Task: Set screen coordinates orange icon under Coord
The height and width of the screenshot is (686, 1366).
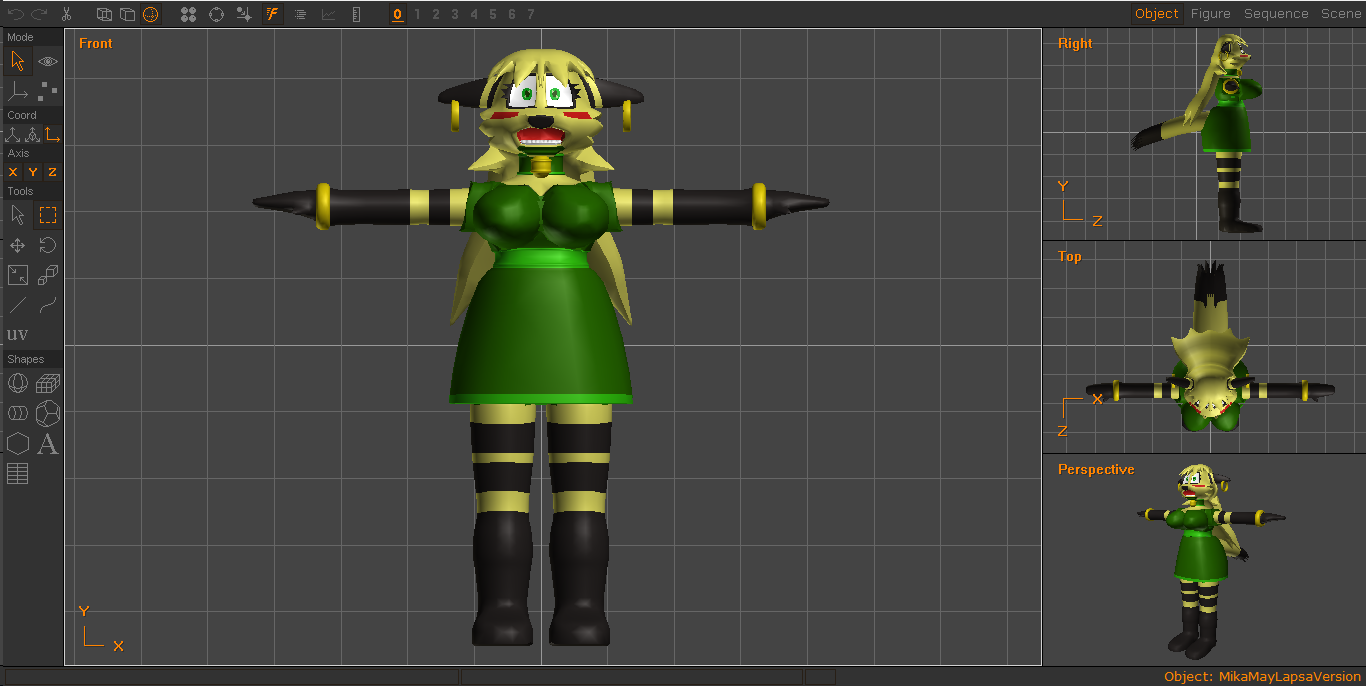Action: pos(53,134)
